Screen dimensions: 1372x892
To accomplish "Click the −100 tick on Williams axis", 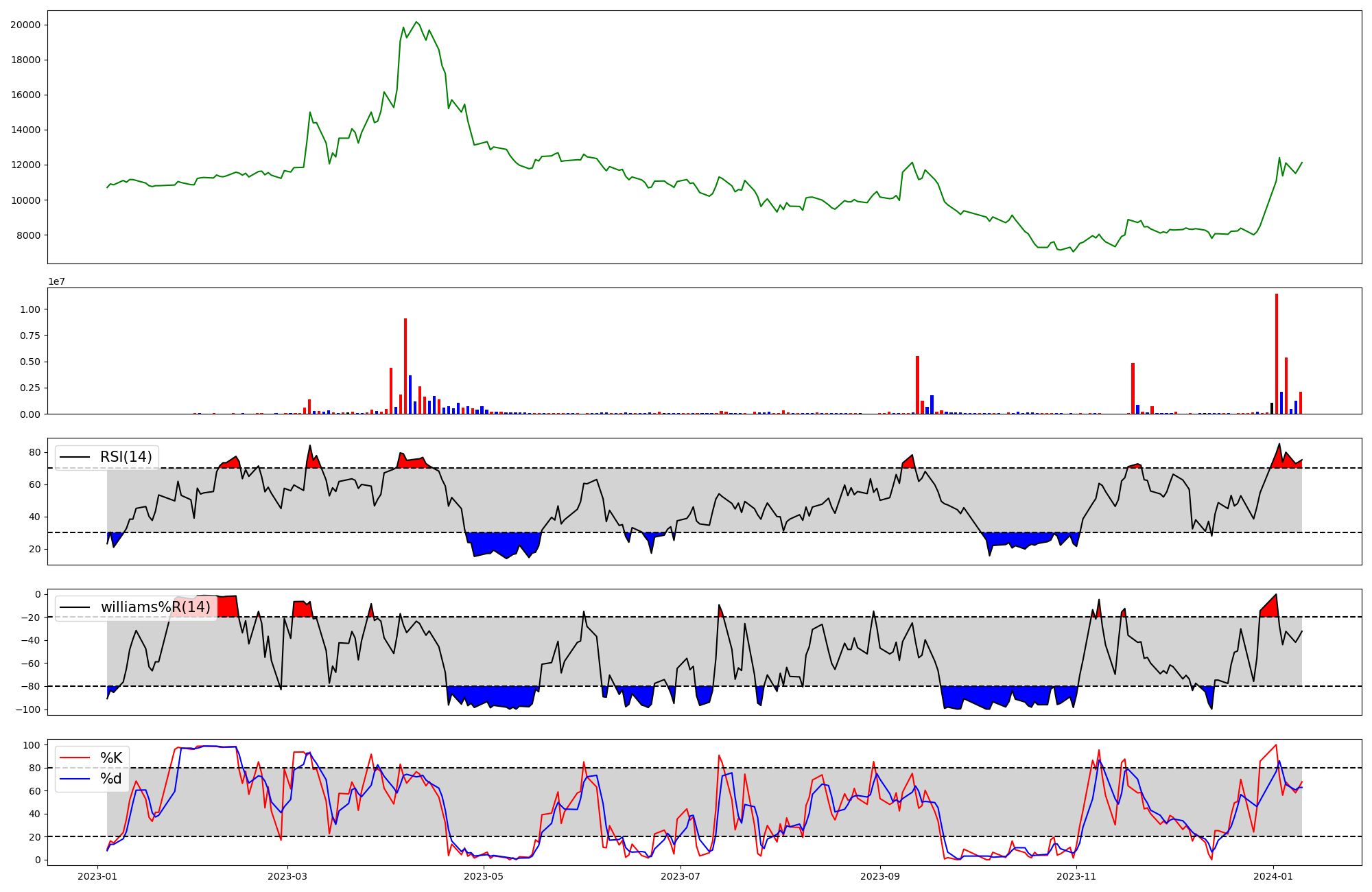I will pyautogui.click(x=27, y=709).
